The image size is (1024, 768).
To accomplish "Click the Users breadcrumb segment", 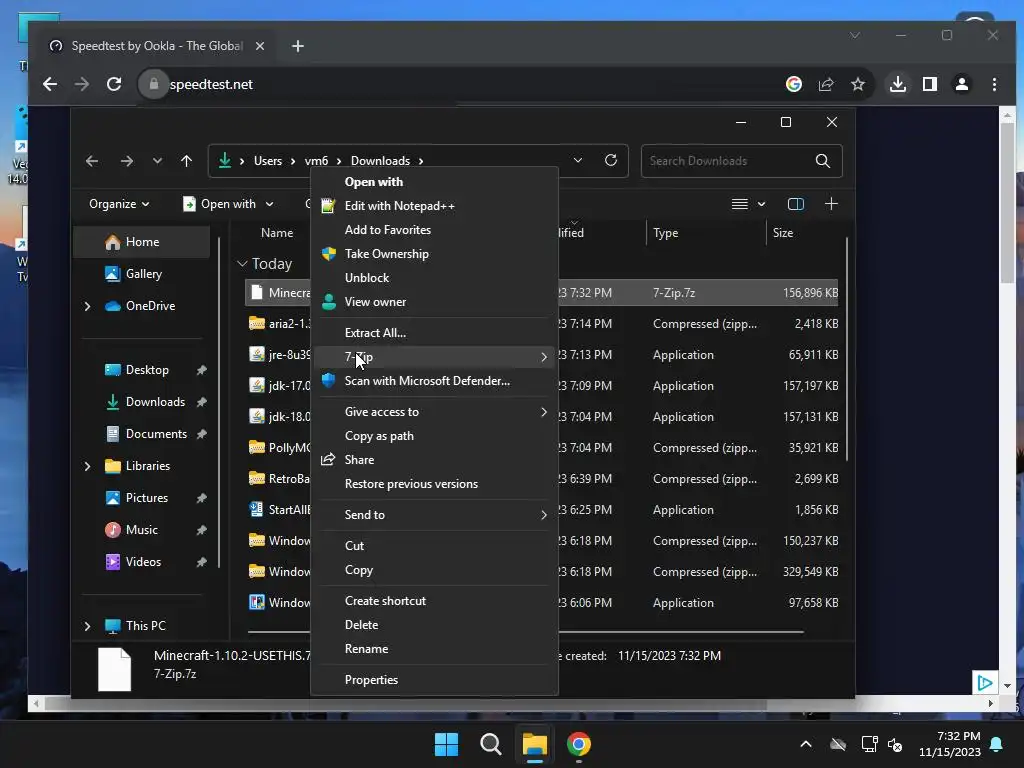I will [x=268, y=161].
